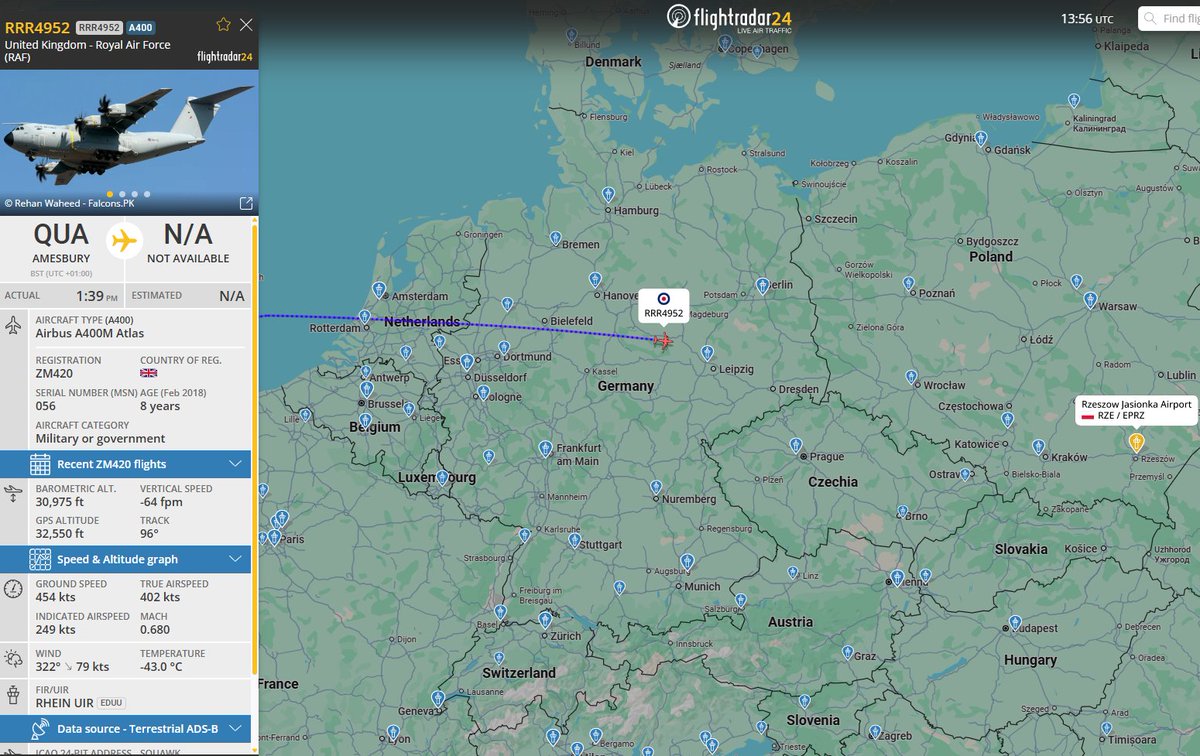Select the airport pin above Hanover
The height and width of the screenshot is (756, 1200).
tap(595, 281)
